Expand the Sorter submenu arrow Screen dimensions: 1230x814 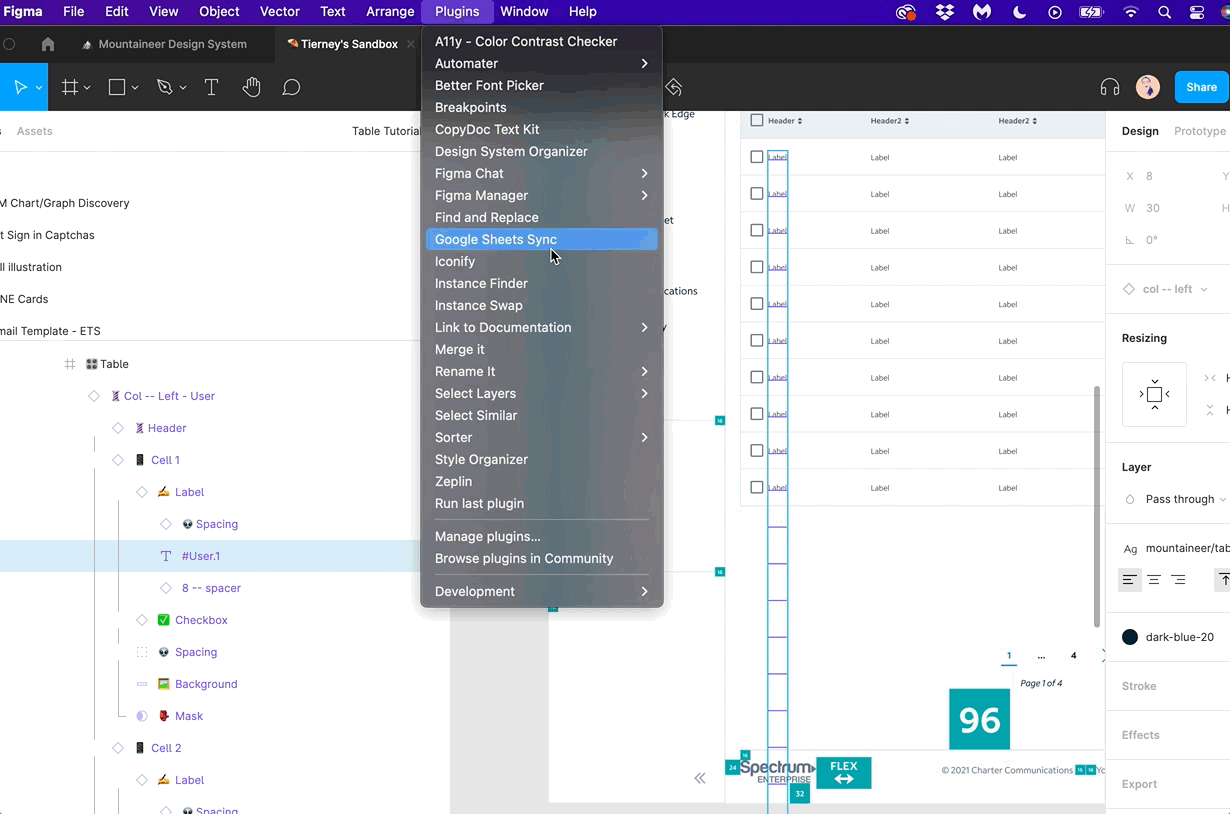644,437
